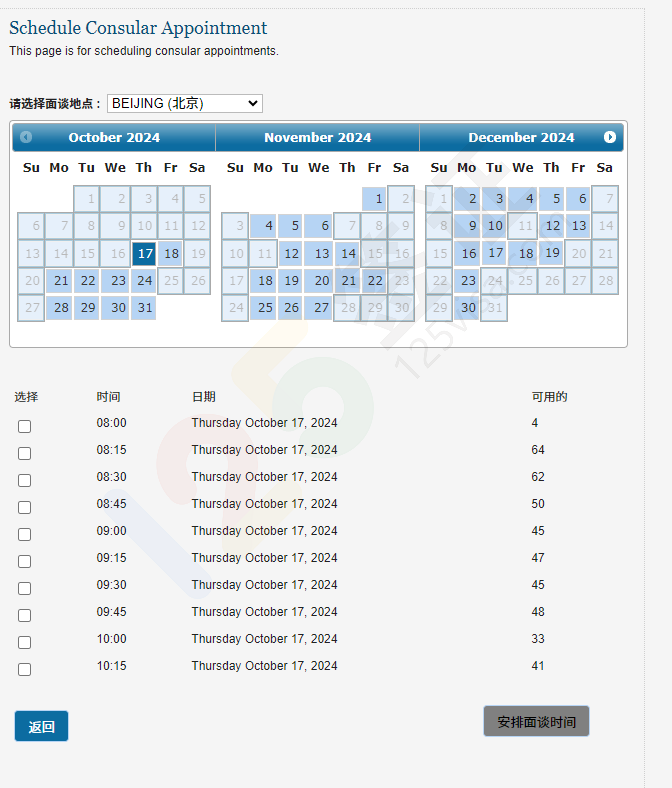Choose October 18 in the calendar
The image size is (672, 788).
[171, 254]
